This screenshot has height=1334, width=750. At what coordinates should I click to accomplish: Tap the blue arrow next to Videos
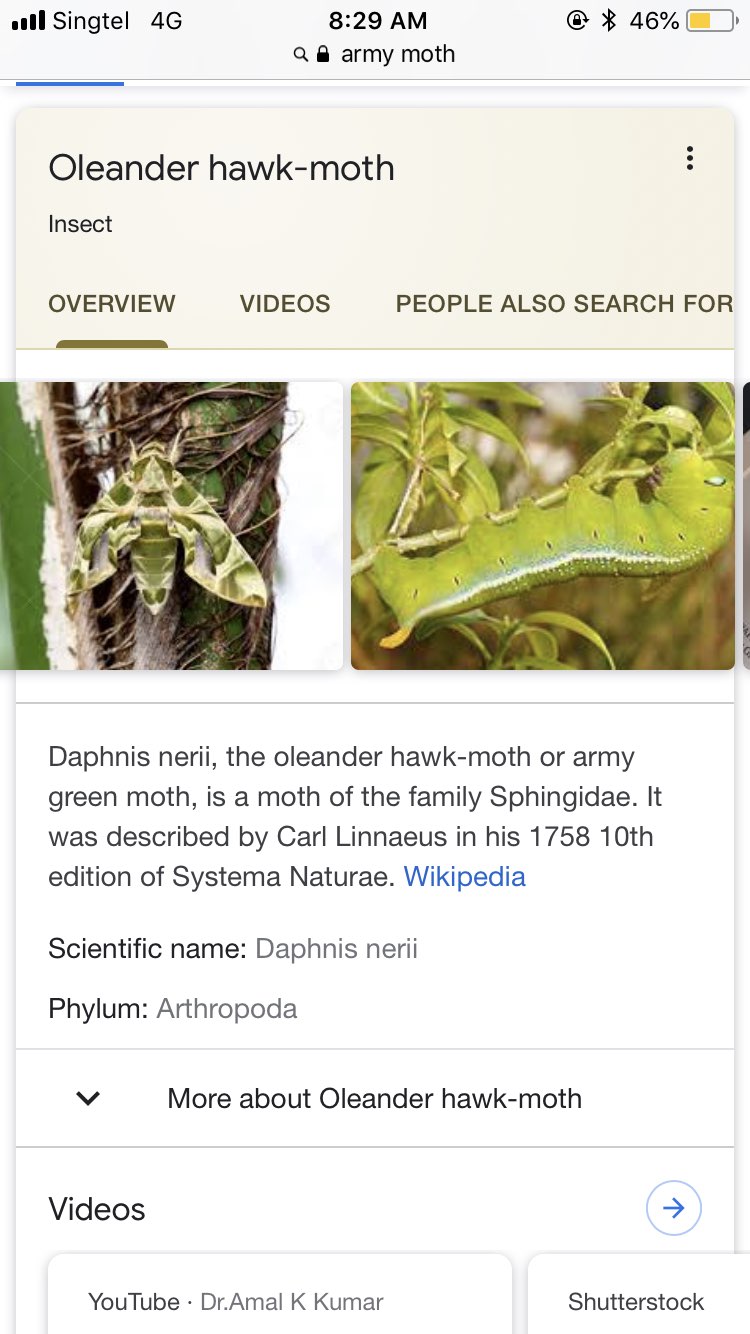click(x=674, y=1208)
